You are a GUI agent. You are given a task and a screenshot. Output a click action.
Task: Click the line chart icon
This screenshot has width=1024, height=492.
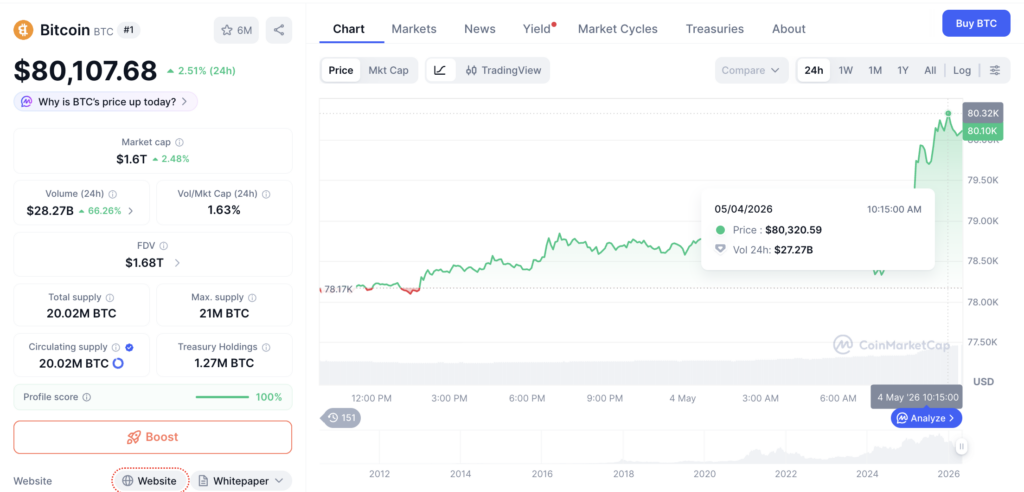pos(440,71)
